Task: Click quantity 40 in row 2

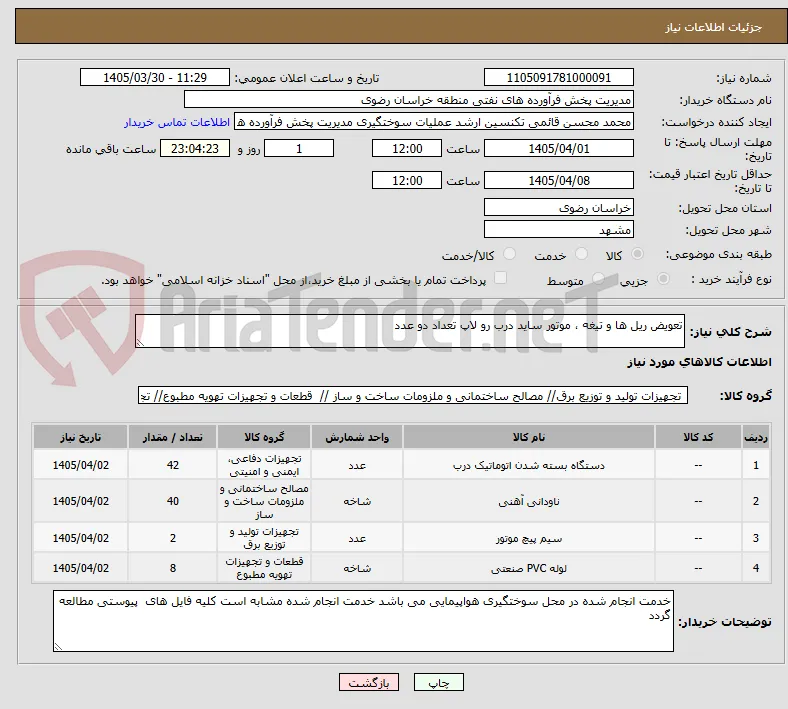Action: point(172,501)
